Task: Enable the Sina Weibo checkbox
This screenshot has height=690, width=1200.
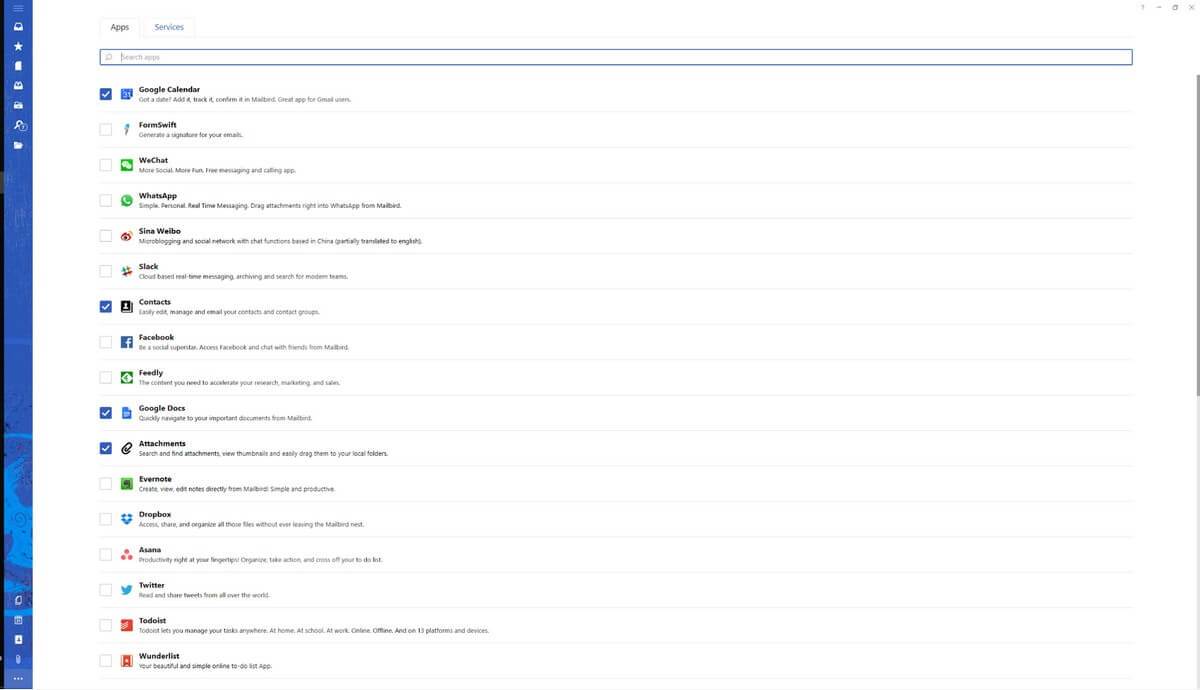Action: click(x=106, y=236)
